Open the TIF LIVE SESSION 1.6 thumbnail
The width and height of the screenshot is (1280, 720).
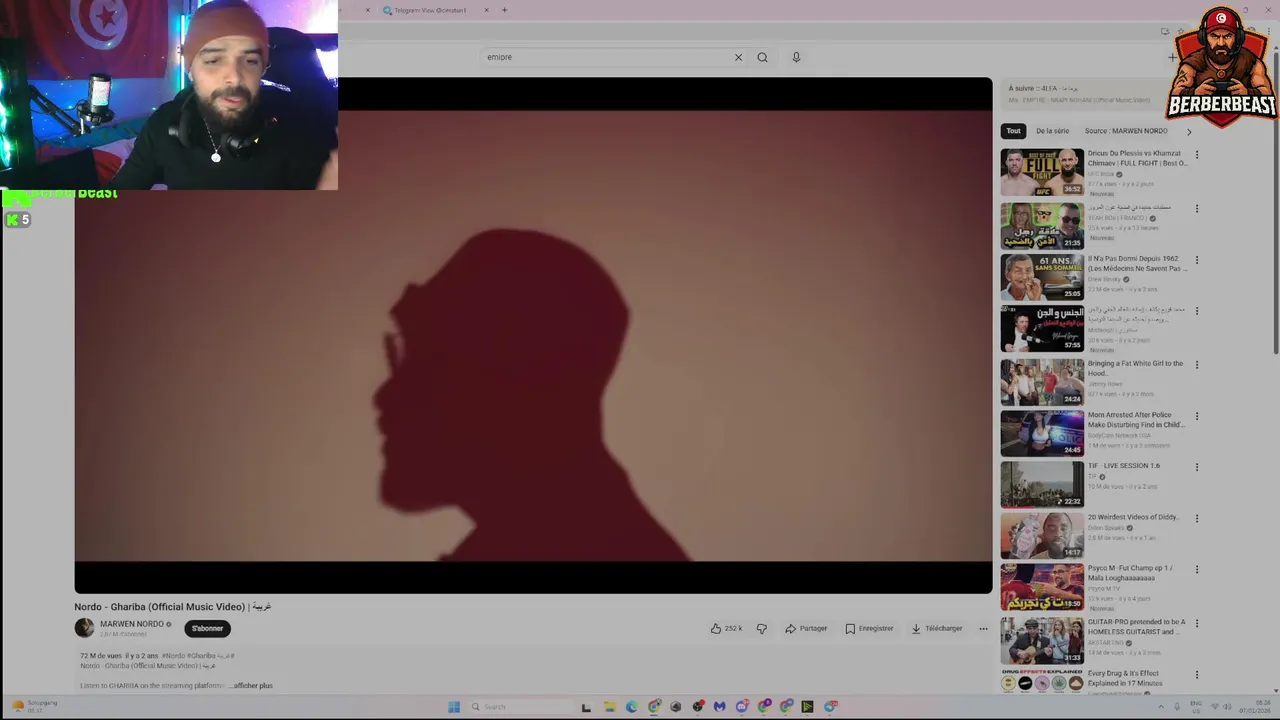1042,484
